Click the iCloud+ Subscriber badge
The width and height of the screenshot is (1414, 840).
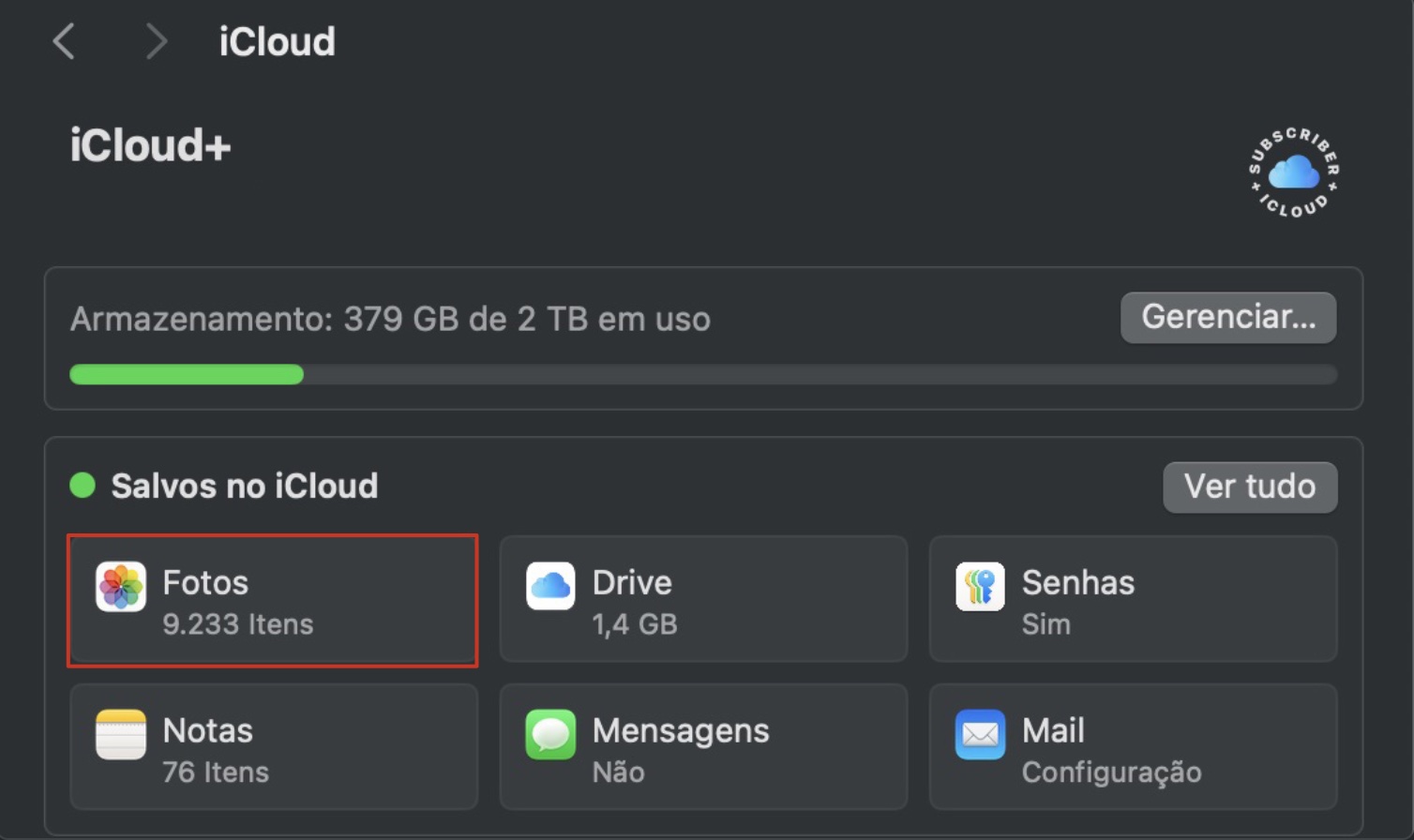pos(1293,173)
